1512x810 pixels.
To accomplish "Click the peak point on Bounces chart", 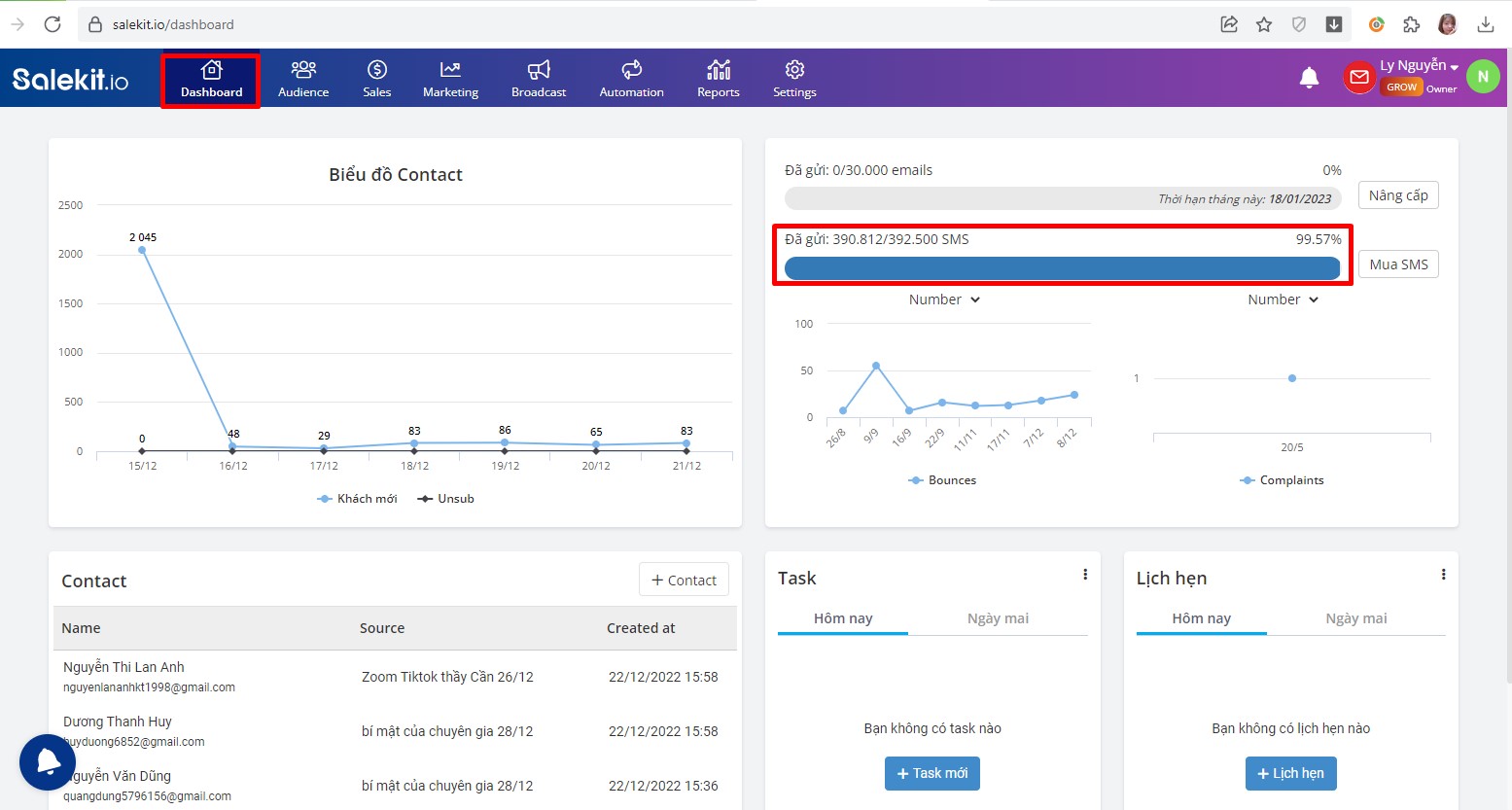I will (876, 366).
